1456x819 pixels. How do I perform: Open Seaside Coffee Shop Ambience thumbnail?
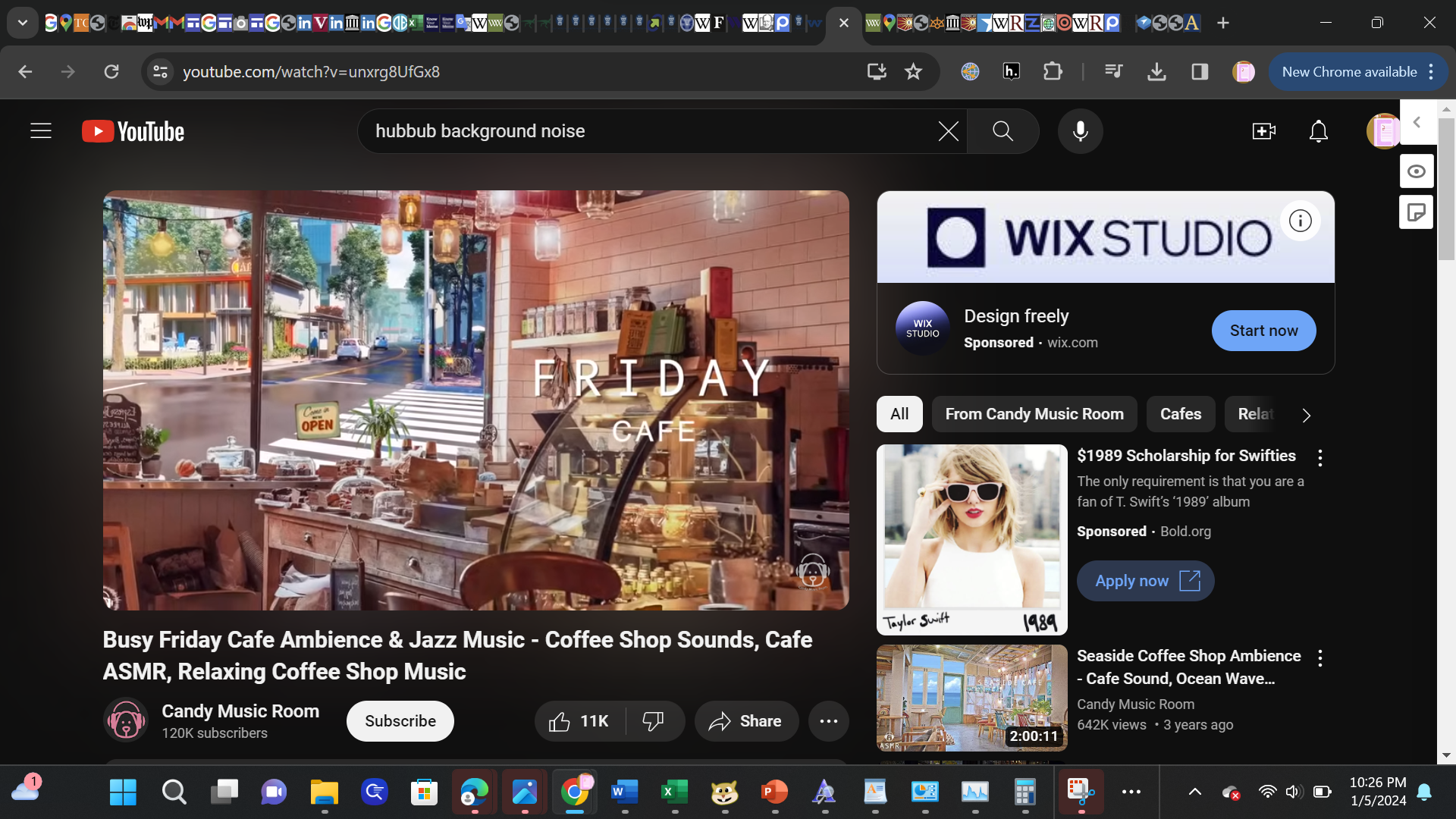tap(971, 698)
